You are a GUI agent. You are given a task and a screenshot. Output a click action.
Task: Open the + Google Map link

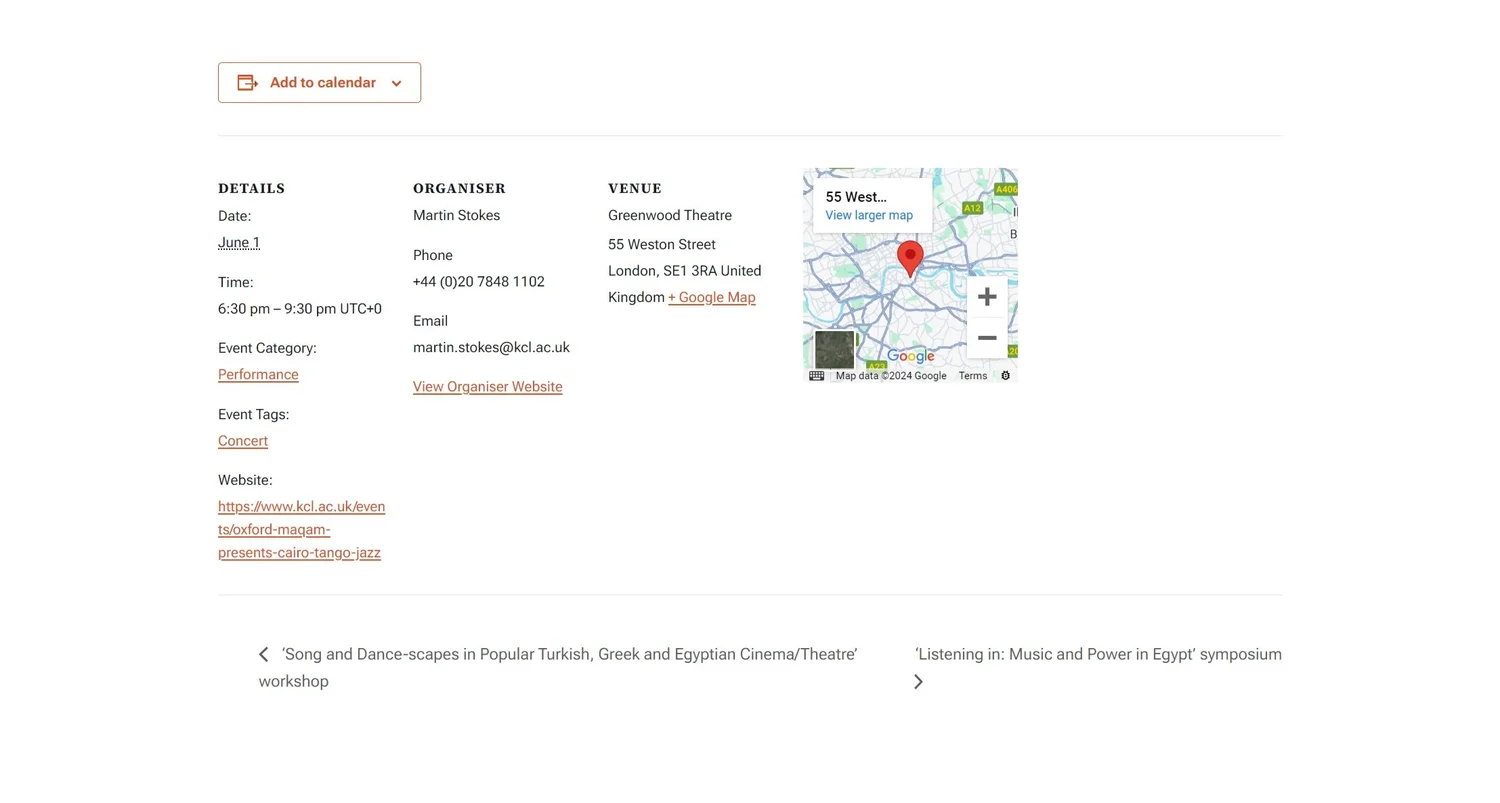point(712,298)
